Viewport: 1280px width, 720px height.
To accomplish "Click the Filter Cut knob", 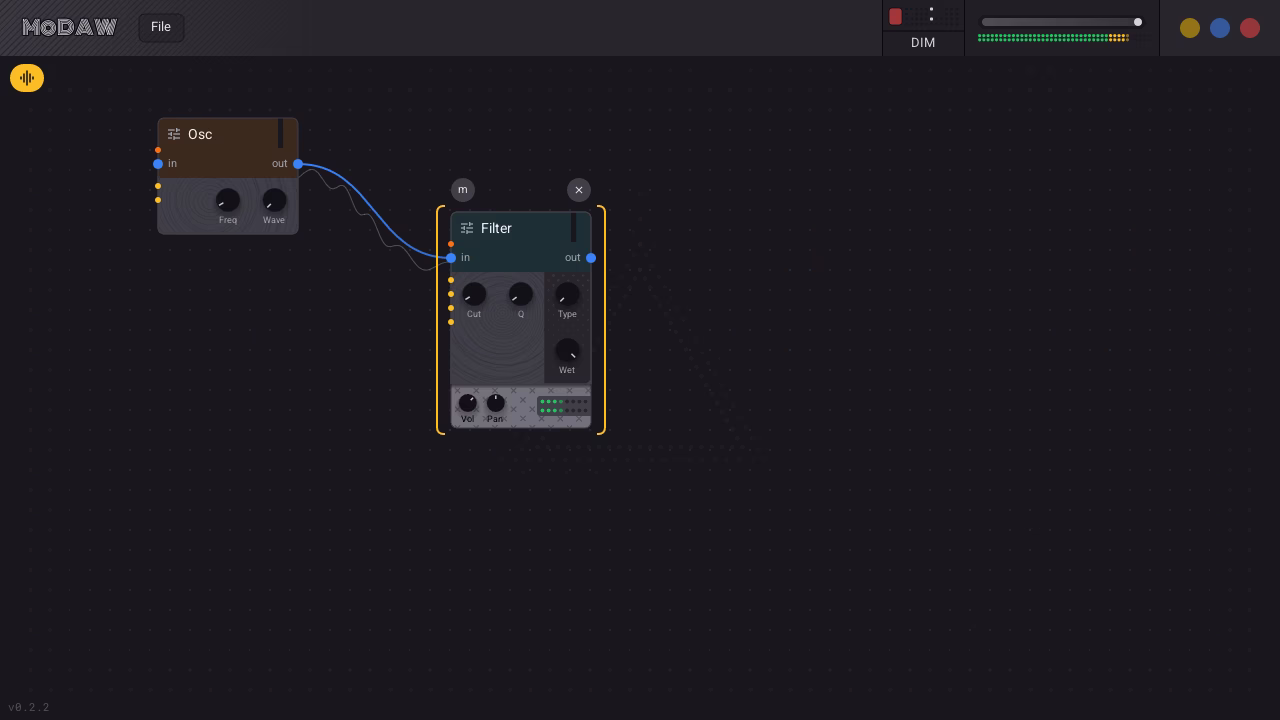I will (x=474, y=294).
